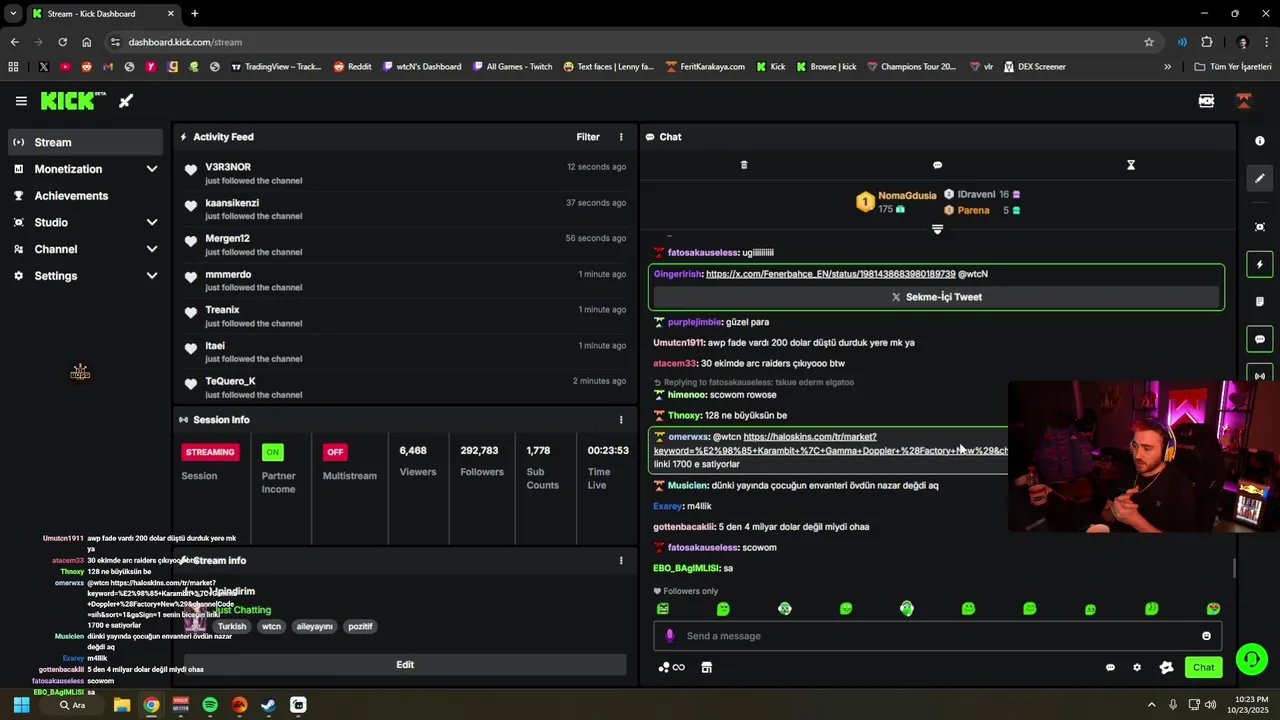Click the trash icon in chat header
The height and width of the screenshot is (720, 1280).
click(744, 165)
